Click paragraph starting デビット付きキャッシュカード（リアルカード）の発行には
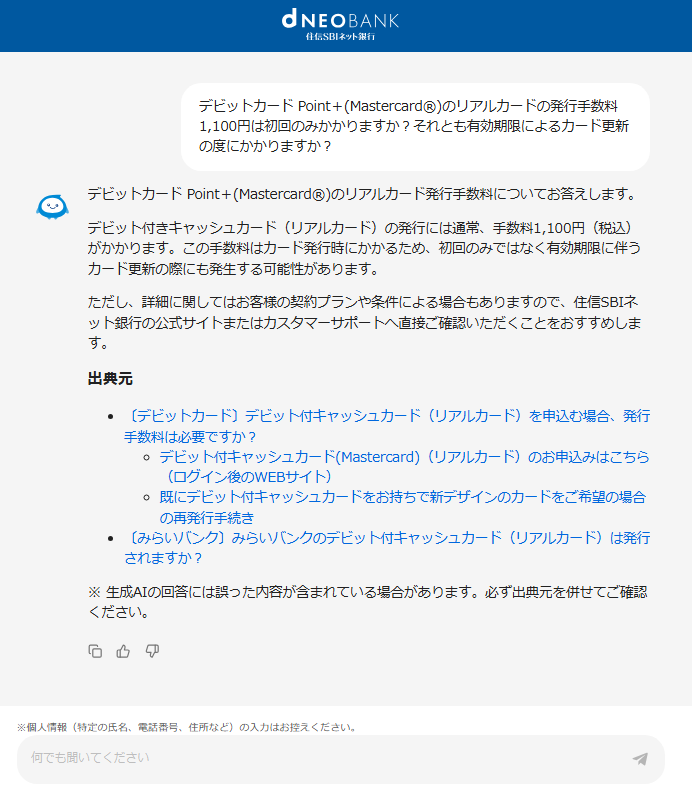Screen dimensions: 692x789 point(364,248)
